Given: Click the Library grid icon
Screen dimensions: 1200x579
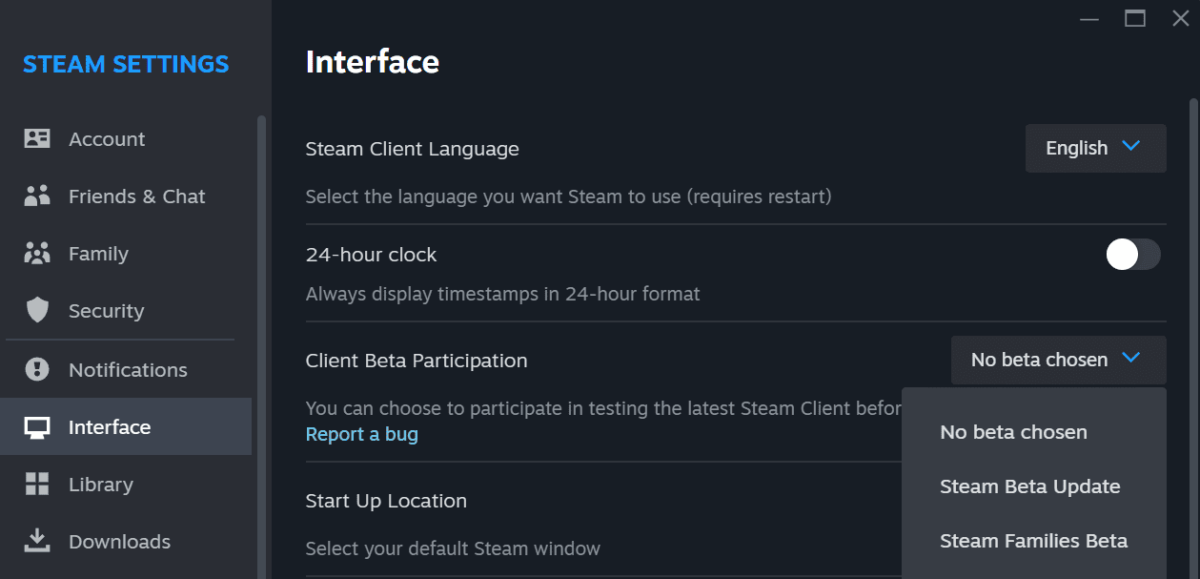Looking at the screenshot, I should click(x=37, y=484).
